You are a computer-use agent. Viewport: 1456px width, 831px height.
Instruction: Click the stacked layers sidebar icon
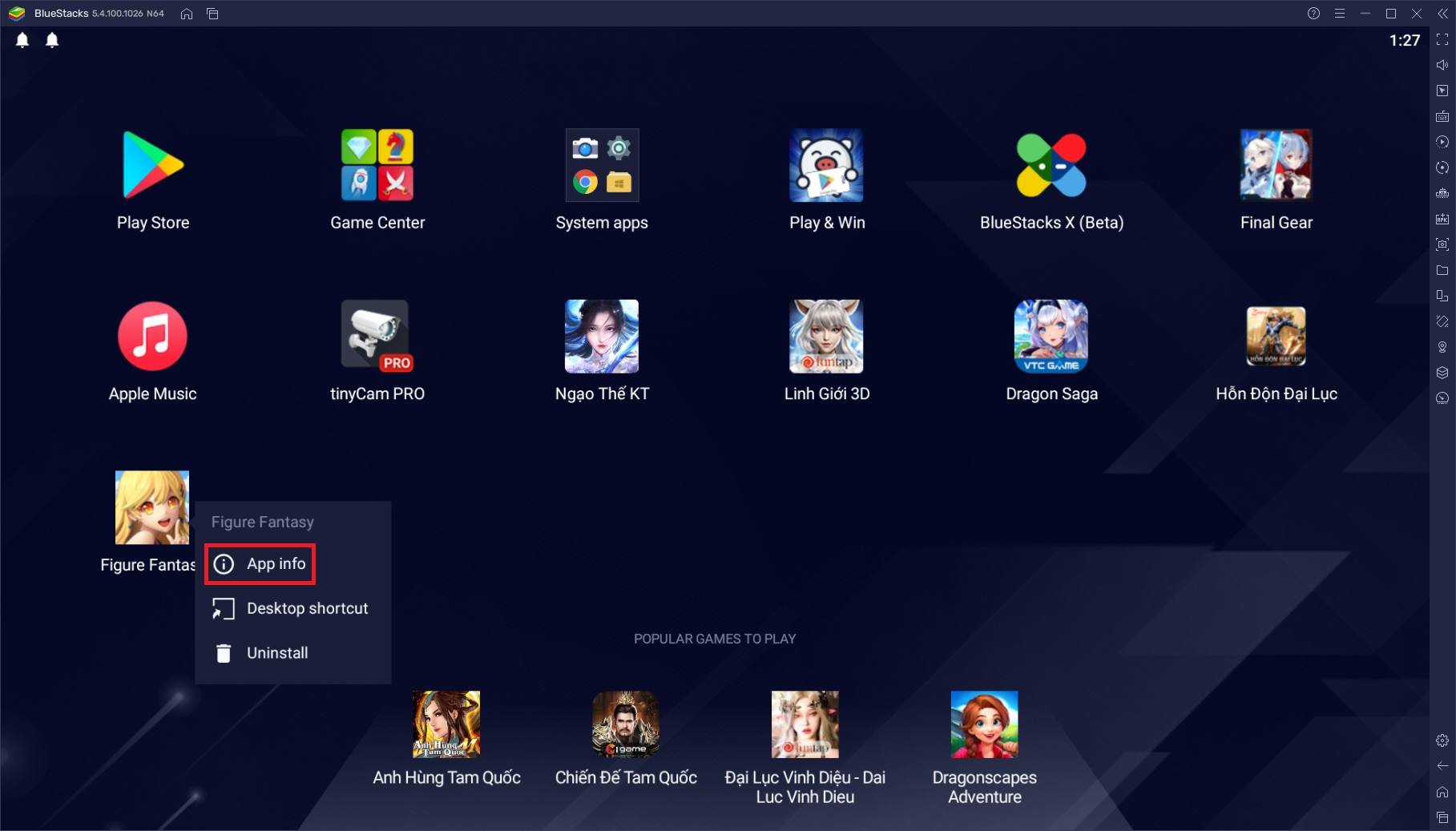1442,373
